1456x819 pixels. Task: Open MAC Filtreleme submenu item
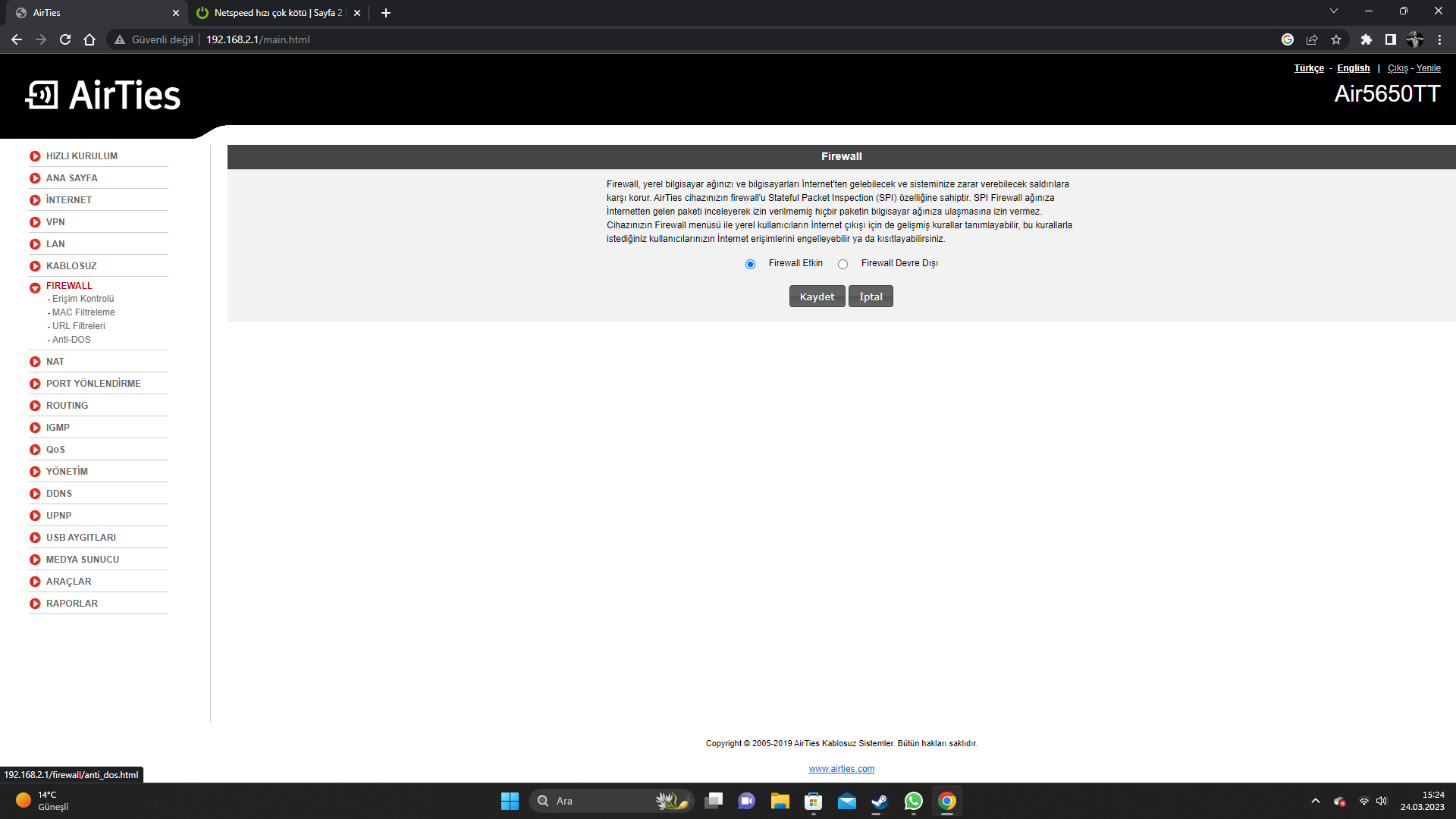83,312
